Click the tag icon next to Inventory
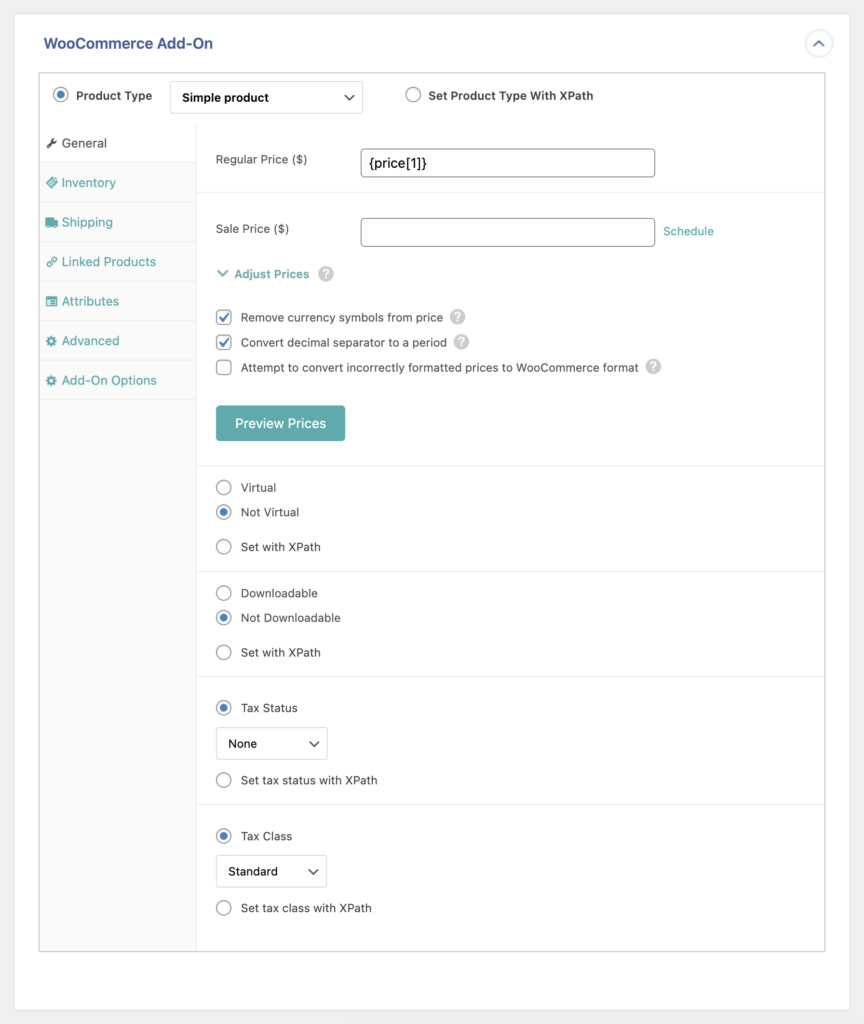864x1024 pixels. coord(52,182)
